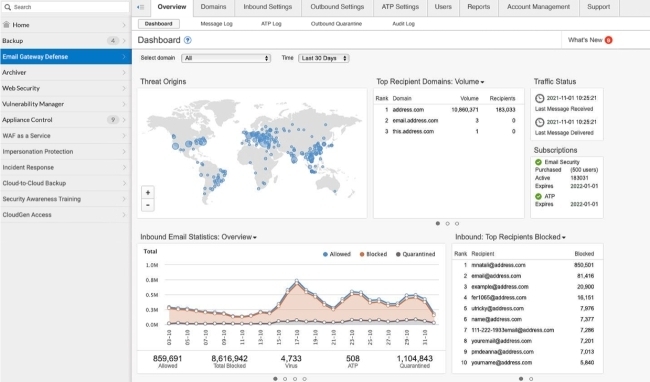Open the Time Last 30 Days dropdown
This screenshot has height=382, width=650.
click(x=324, y=58)
